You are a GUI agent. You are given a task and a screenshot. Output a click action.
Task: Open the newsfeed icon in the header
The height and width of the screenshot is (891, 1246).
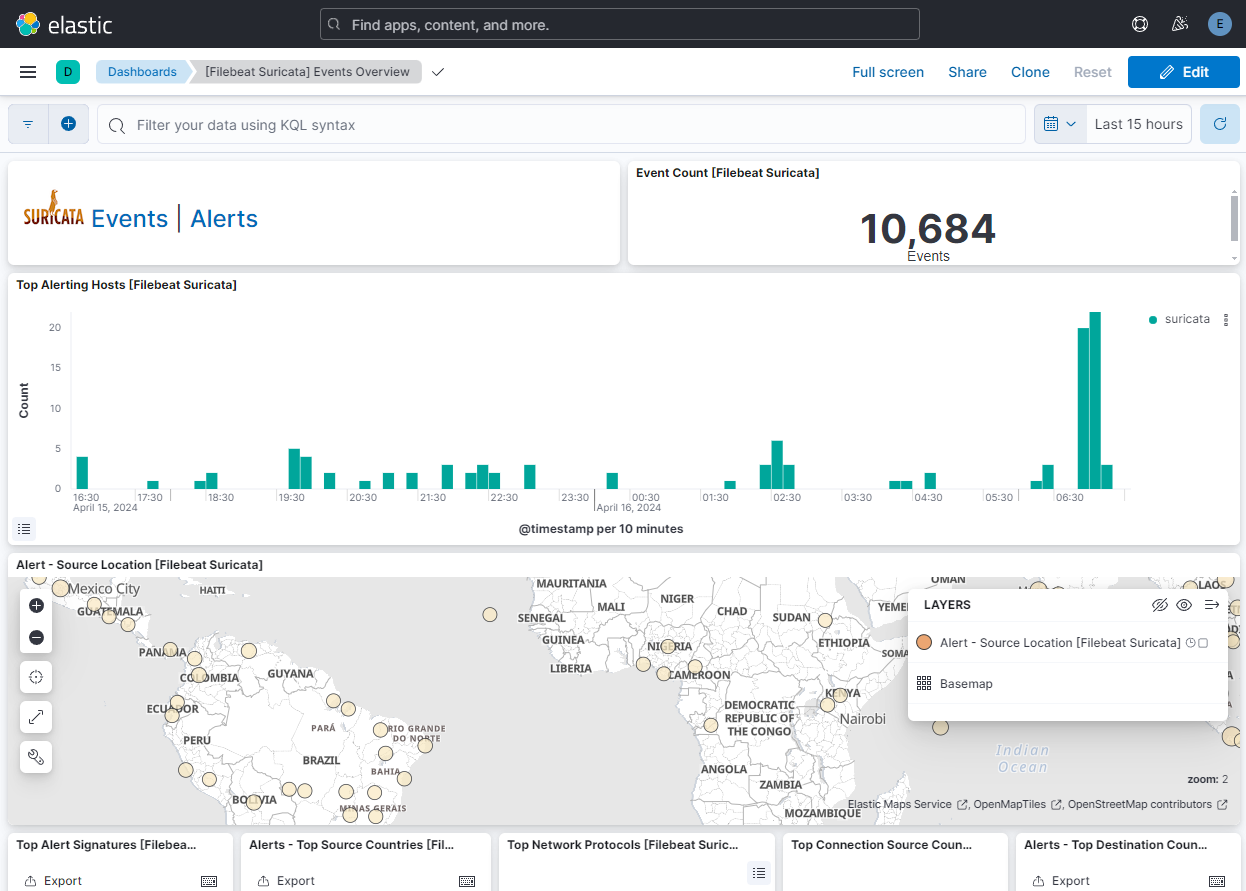click(1179, 24)
